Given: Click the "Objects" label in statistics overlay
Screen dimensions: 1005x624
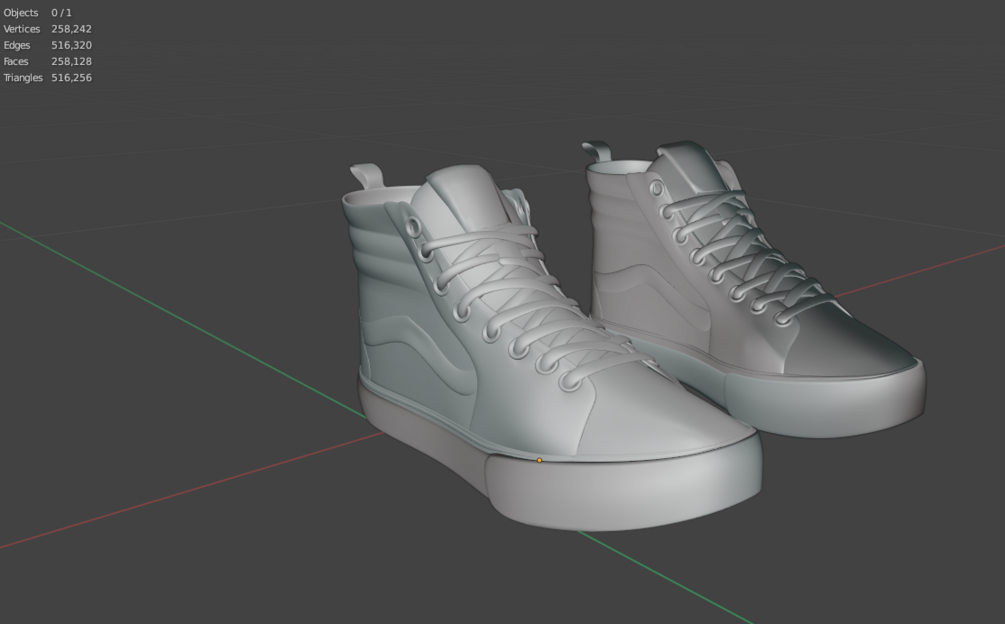Looking at the screenshot, I should [21, 13].
